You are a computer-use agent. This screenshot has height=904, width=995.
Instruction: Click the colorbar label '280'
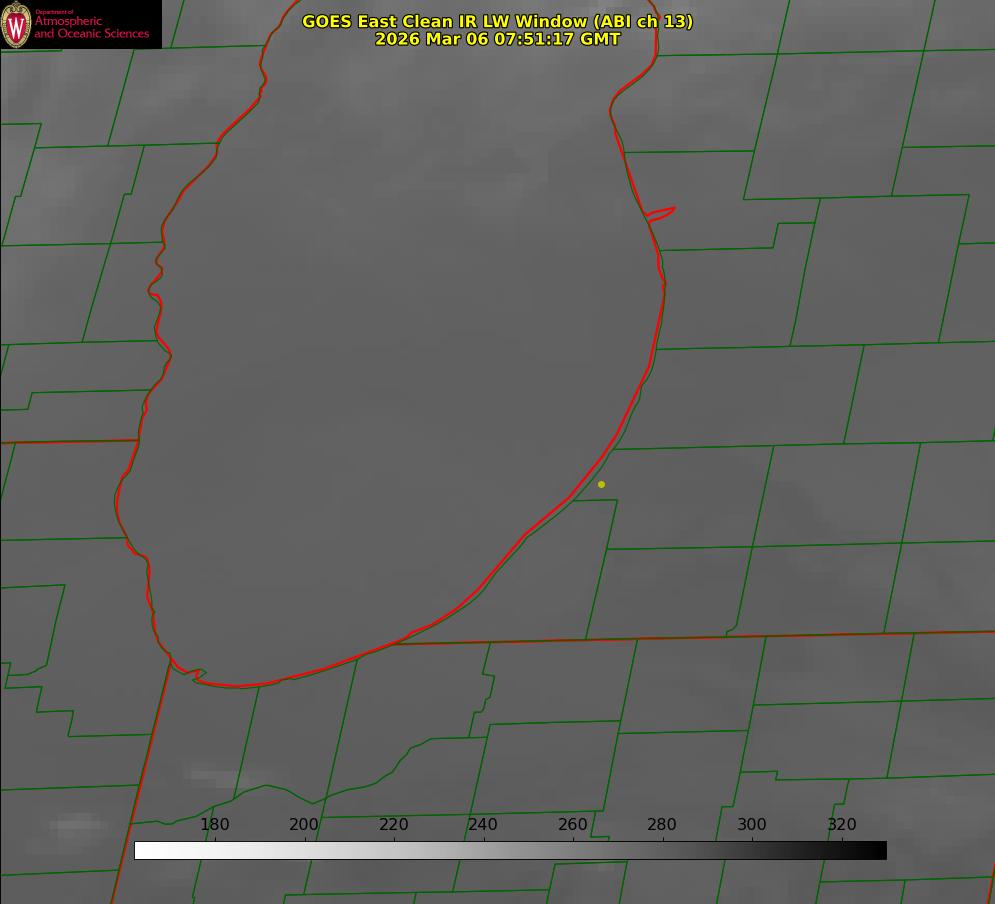662,824
